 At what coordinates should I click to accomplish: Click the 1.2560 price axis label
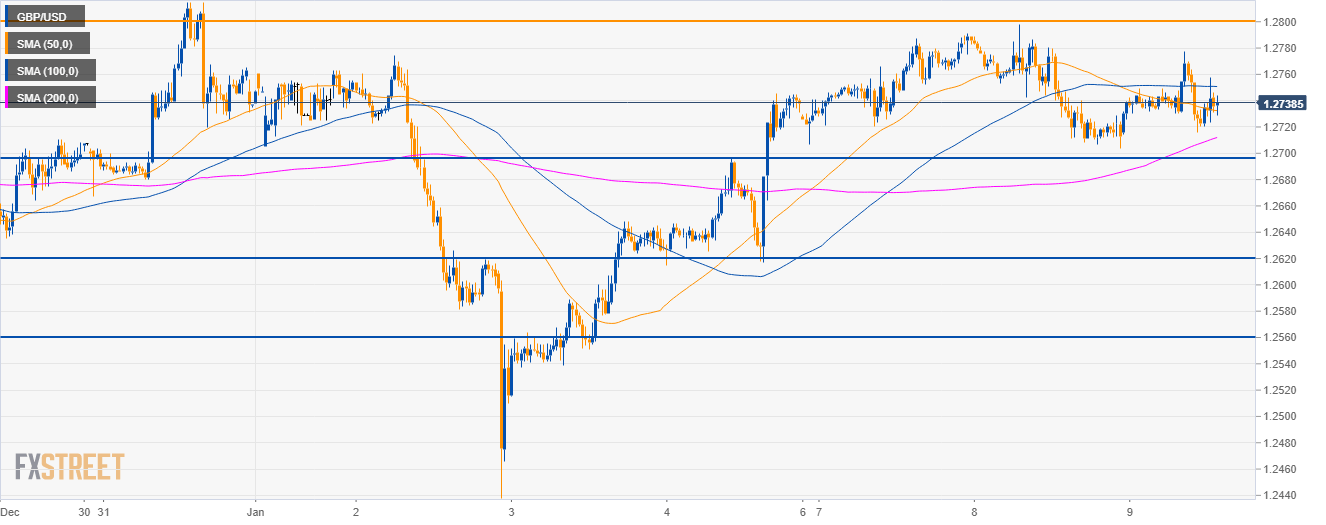(x=1280, y=338)
